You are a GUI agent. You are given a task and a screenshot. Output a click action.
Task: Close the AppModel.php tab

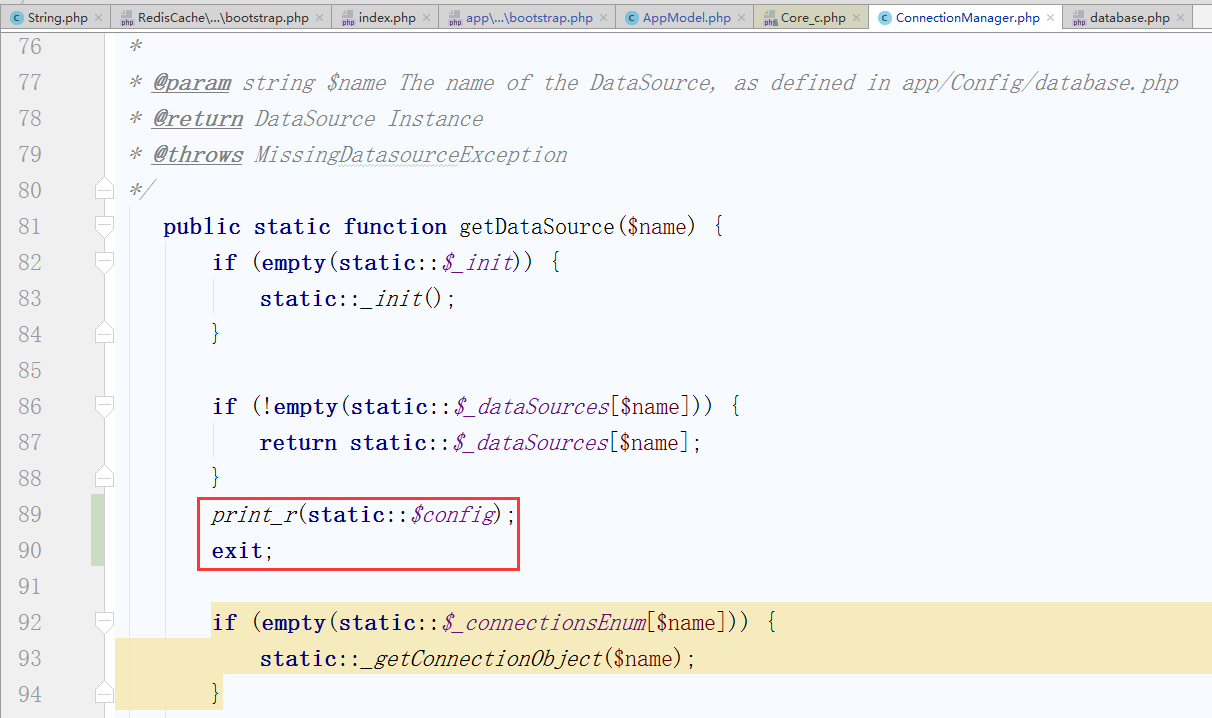point(743,18)
